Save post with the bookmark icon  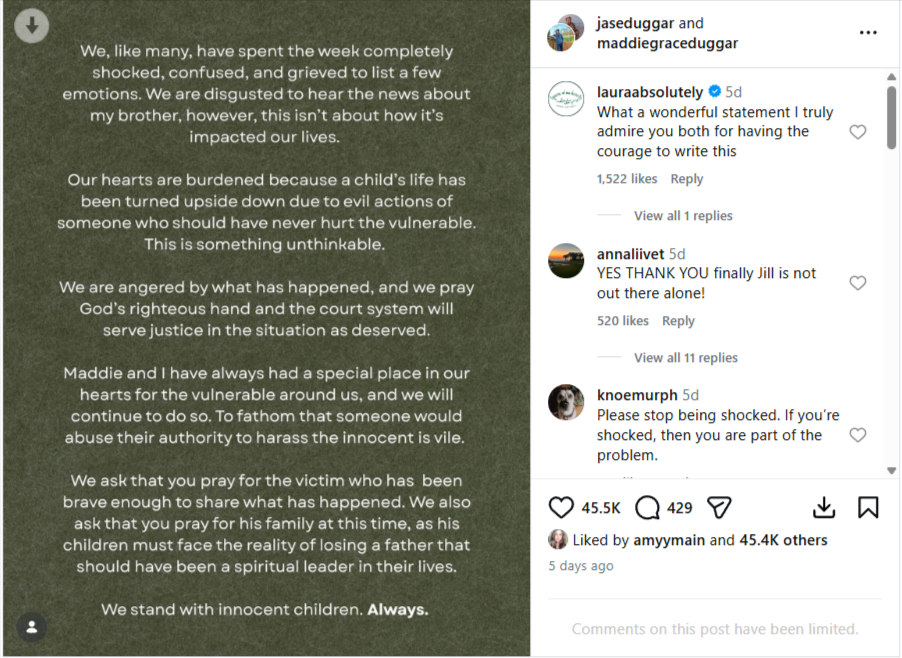pyautogui.click(x=868, y=508)
